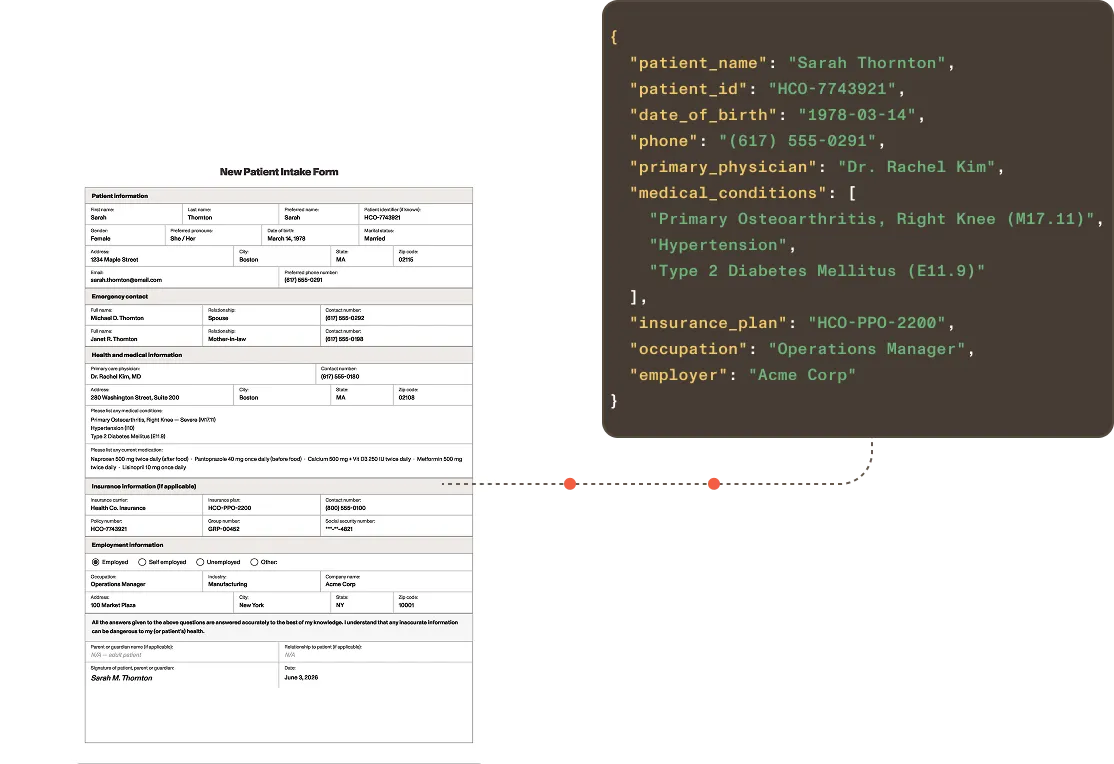The image size is (1114, 764).
Task: Click the Policy number field
Action: click(144, 525)
